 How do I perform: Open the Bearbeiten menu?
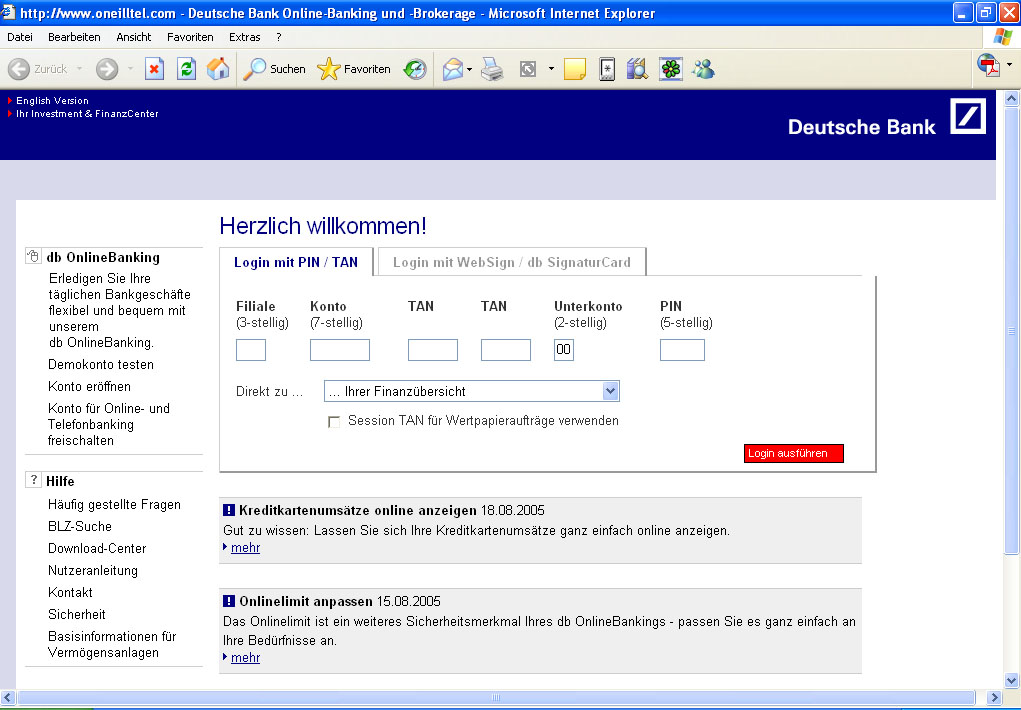click(x=74, y=37)
